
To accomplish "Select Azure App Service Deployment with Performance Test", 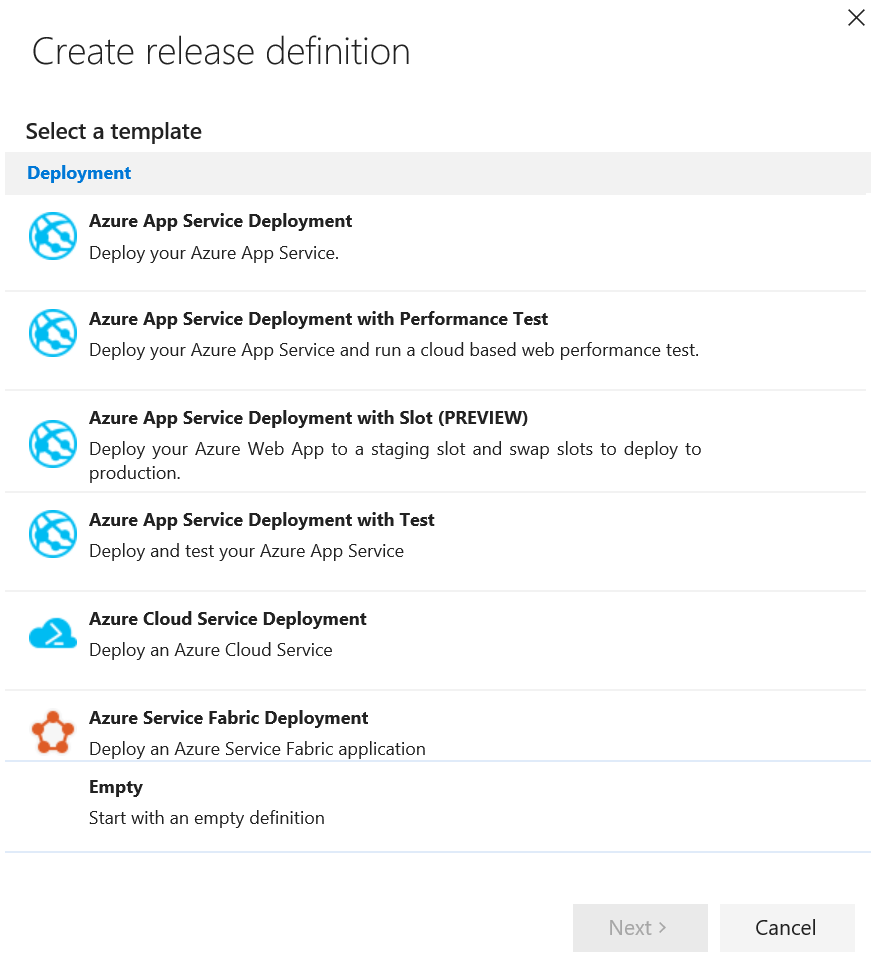I will pyautogui.click(x=318, y=319).
